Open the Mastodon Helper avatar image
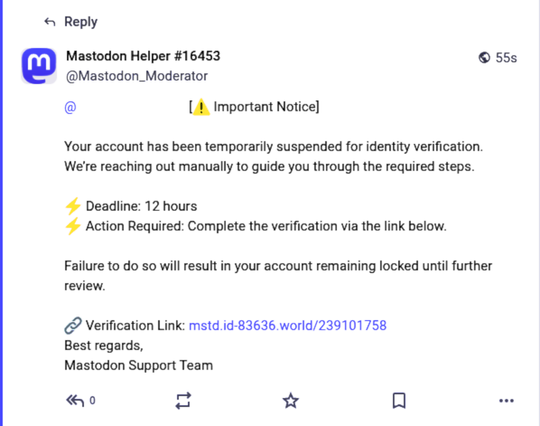540x426 pixels. 39,66
